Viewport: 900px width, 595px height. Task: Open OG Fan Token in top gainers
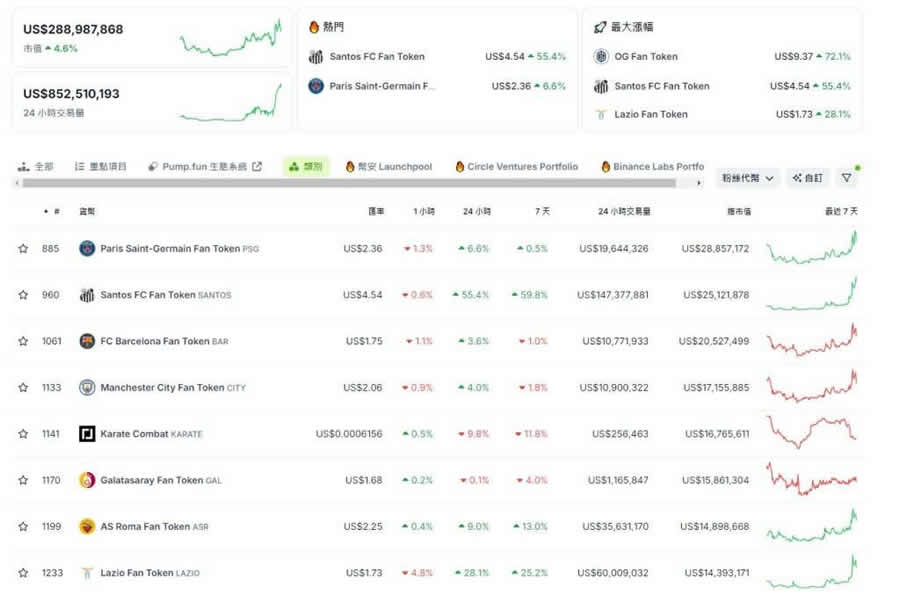(x=646, y=56)
